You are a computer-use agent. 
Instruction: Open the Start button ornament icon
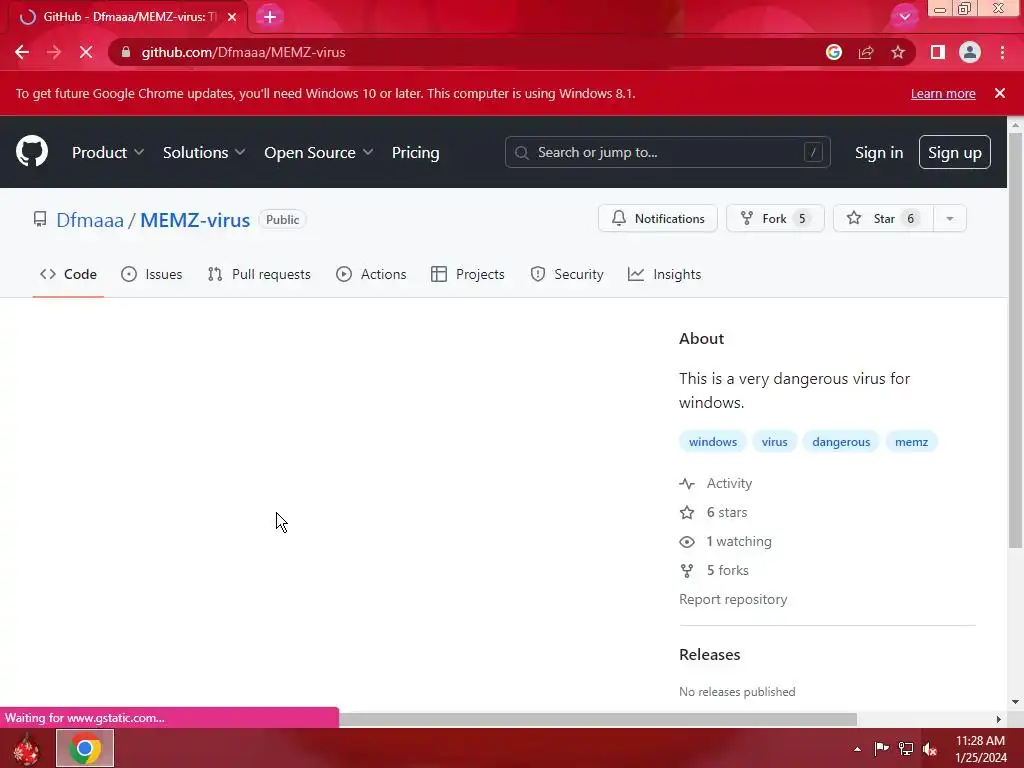[26, 748]
